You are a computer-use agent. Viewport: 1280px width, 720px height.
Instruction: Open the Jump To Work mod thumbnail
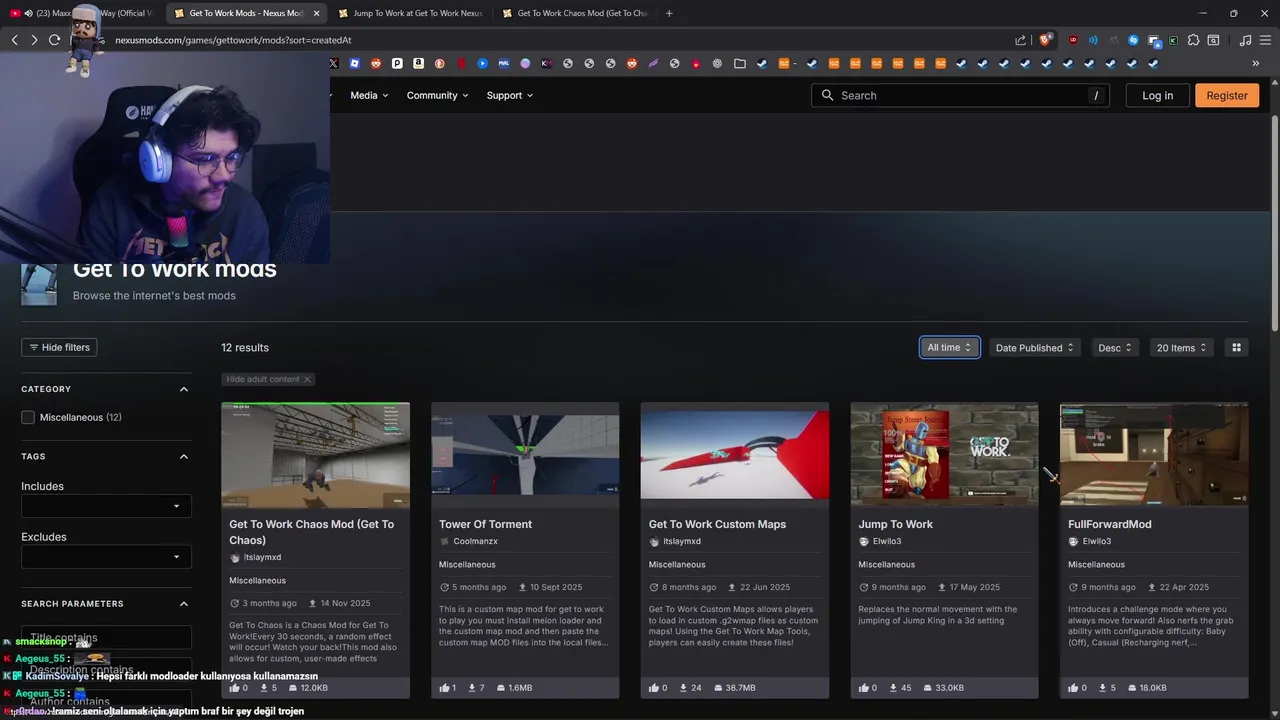point(944,454)
